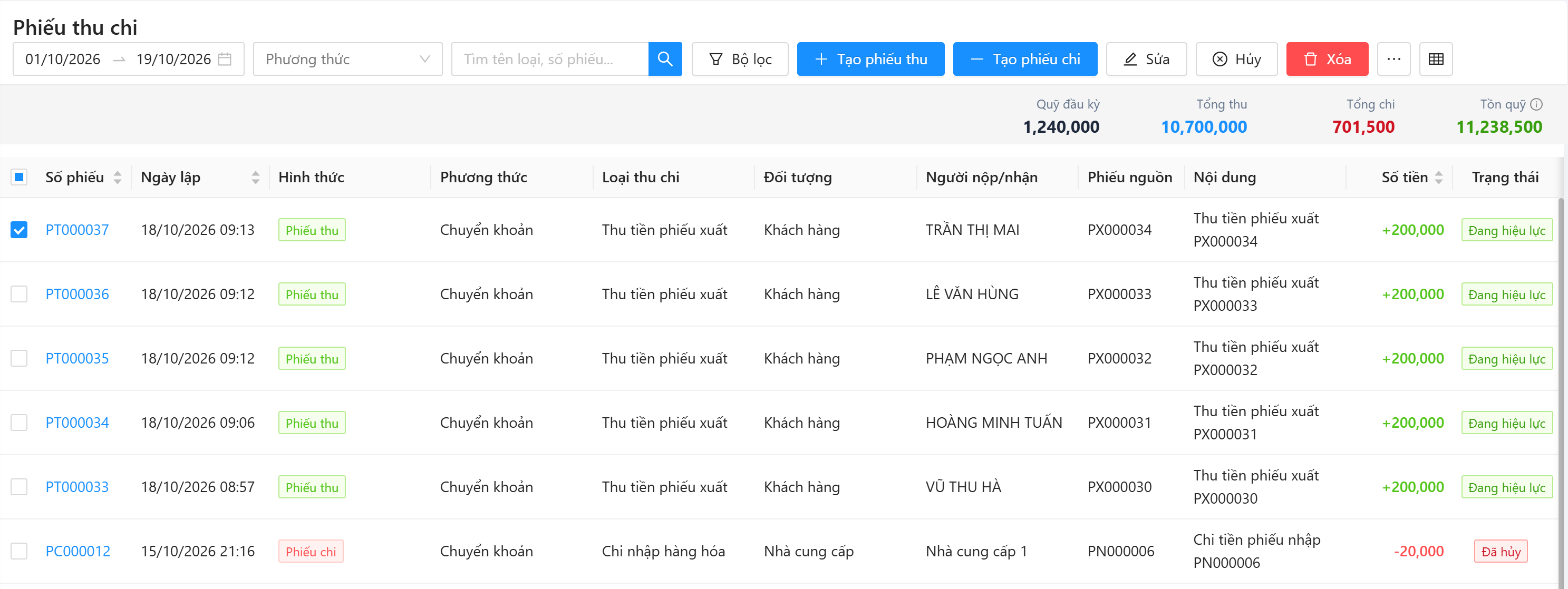Sort by Số phiếu column arrows
Image resolution: width=1568 pixels, height=589 pixels.
tap(118, 177)
